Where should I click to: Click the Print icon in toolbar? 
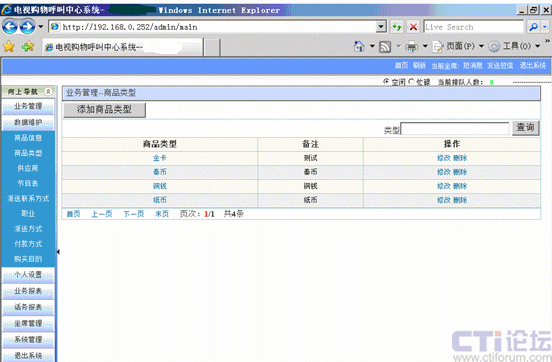click(412, 46)
